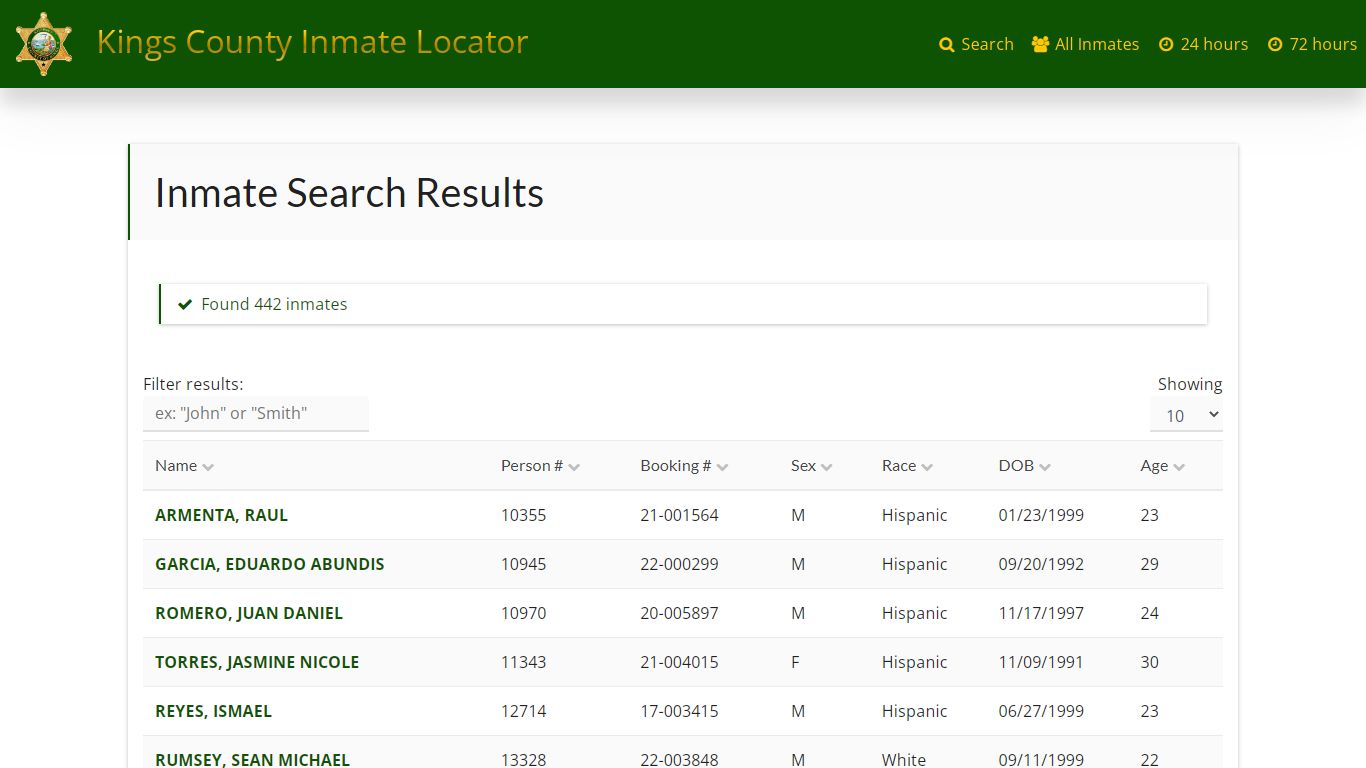Click the F sex value for Jasmine Torres
Screen dimensions: 1366x768
click(x=795, y=662)
